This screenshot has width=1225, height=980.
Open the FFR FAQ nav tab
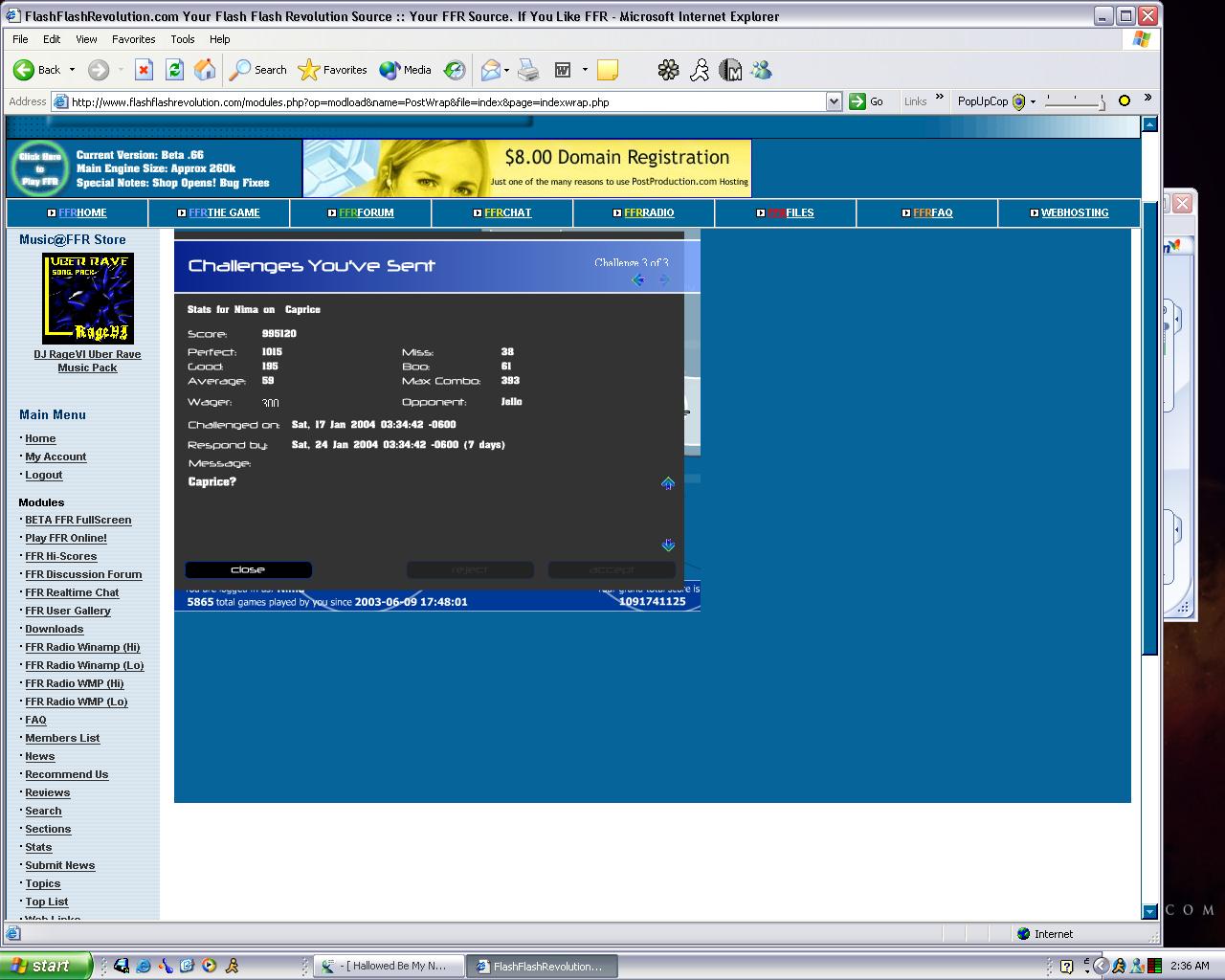927,212
